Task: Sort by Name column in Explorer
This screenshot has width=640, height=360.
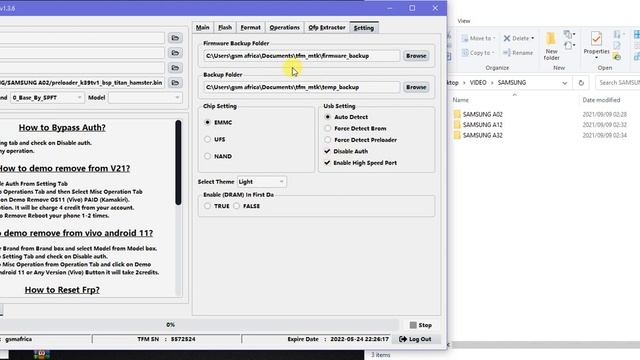Action: [461, 100]
